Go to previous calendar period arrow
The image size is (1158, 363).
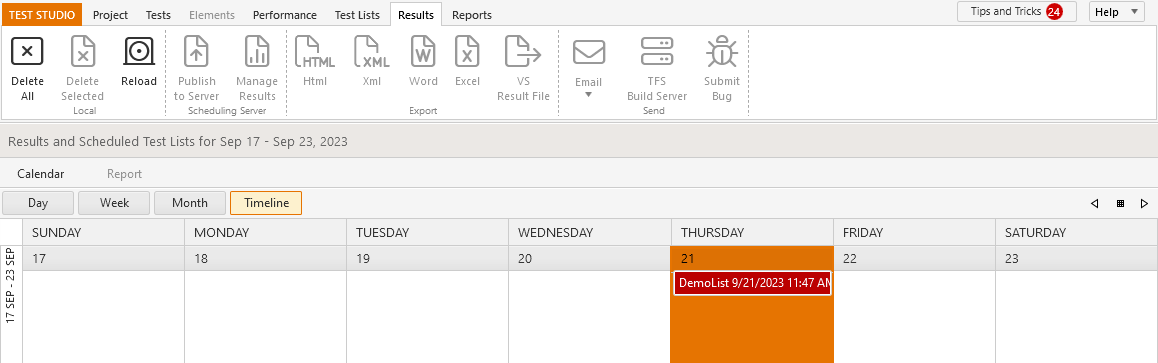[1094, 204]
